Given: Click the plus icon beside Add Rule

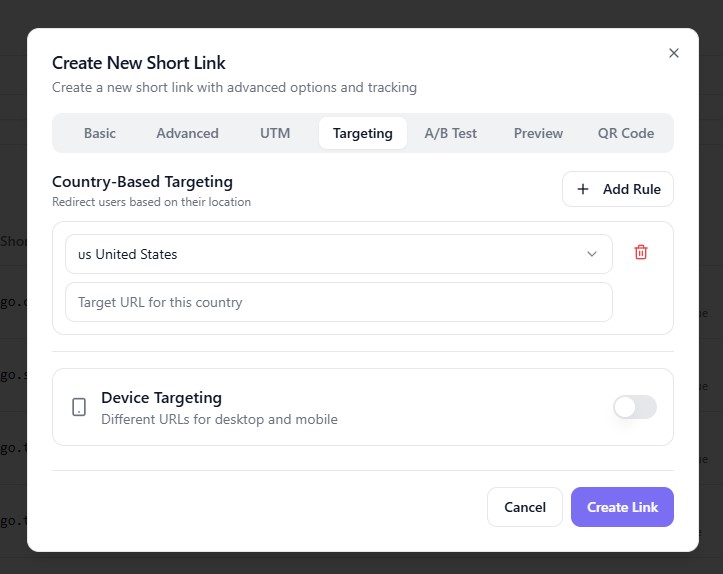Looking at the screenshot, I should tap(583, 189).
